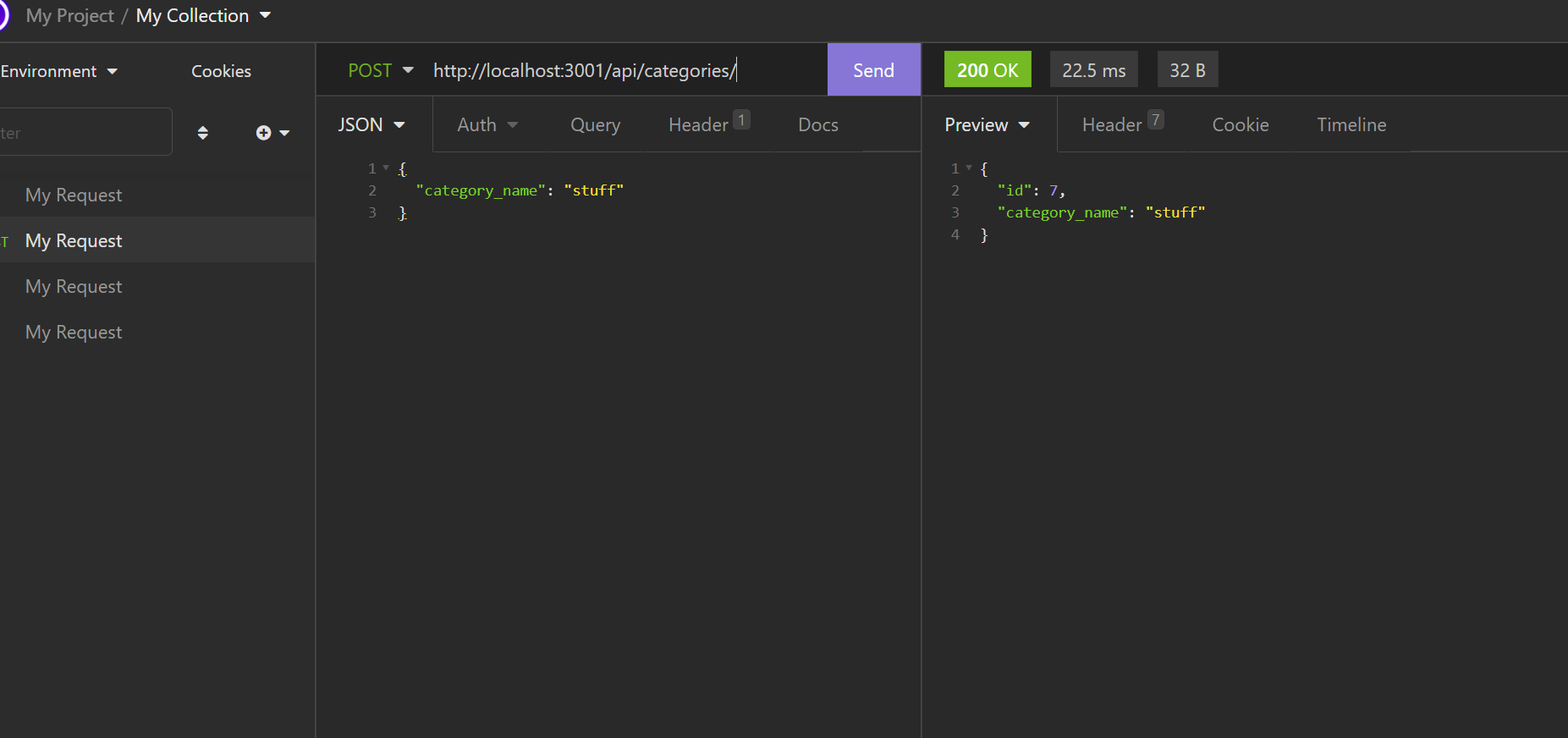Click "stuff" value in response preview

pos(1175,212)
